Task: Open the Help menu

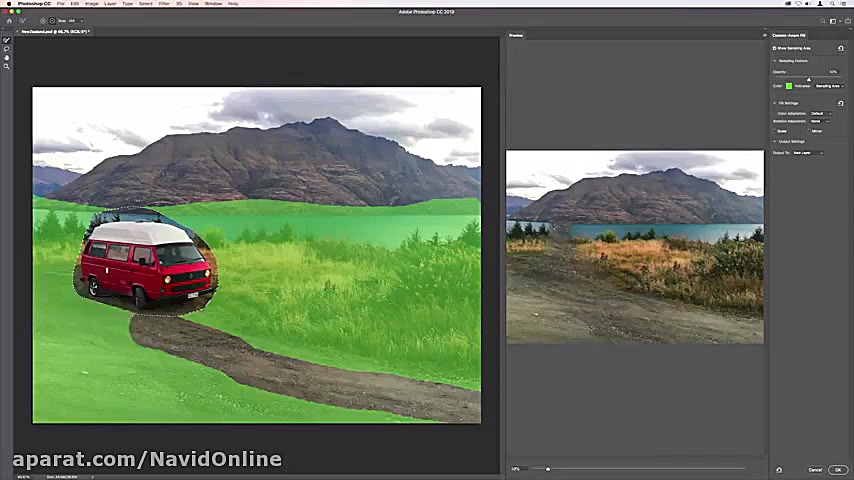Action: pyautogui.click(x=233, y=3)
